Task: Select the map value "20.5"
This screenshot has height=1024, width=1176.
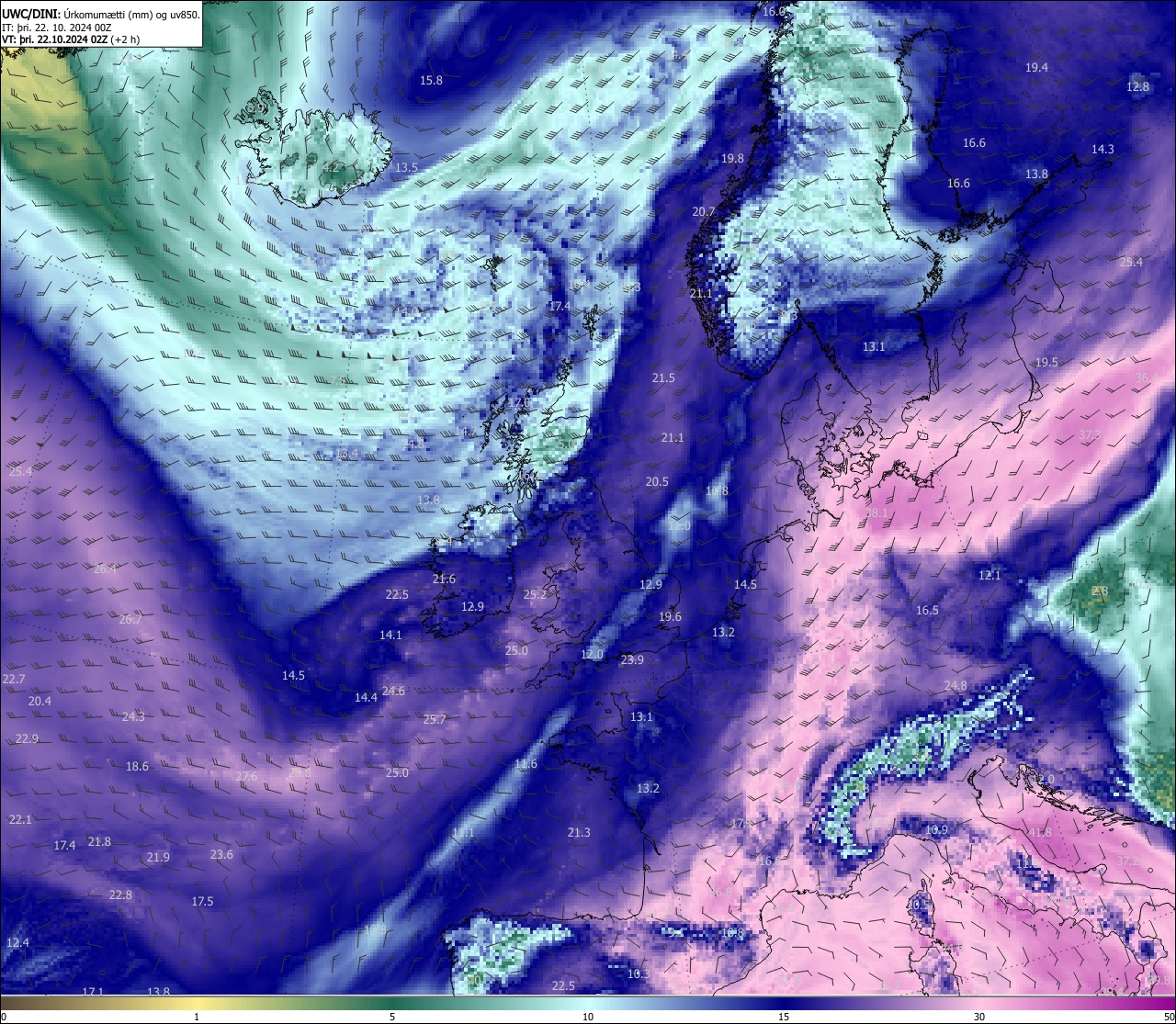Action: 657,481
